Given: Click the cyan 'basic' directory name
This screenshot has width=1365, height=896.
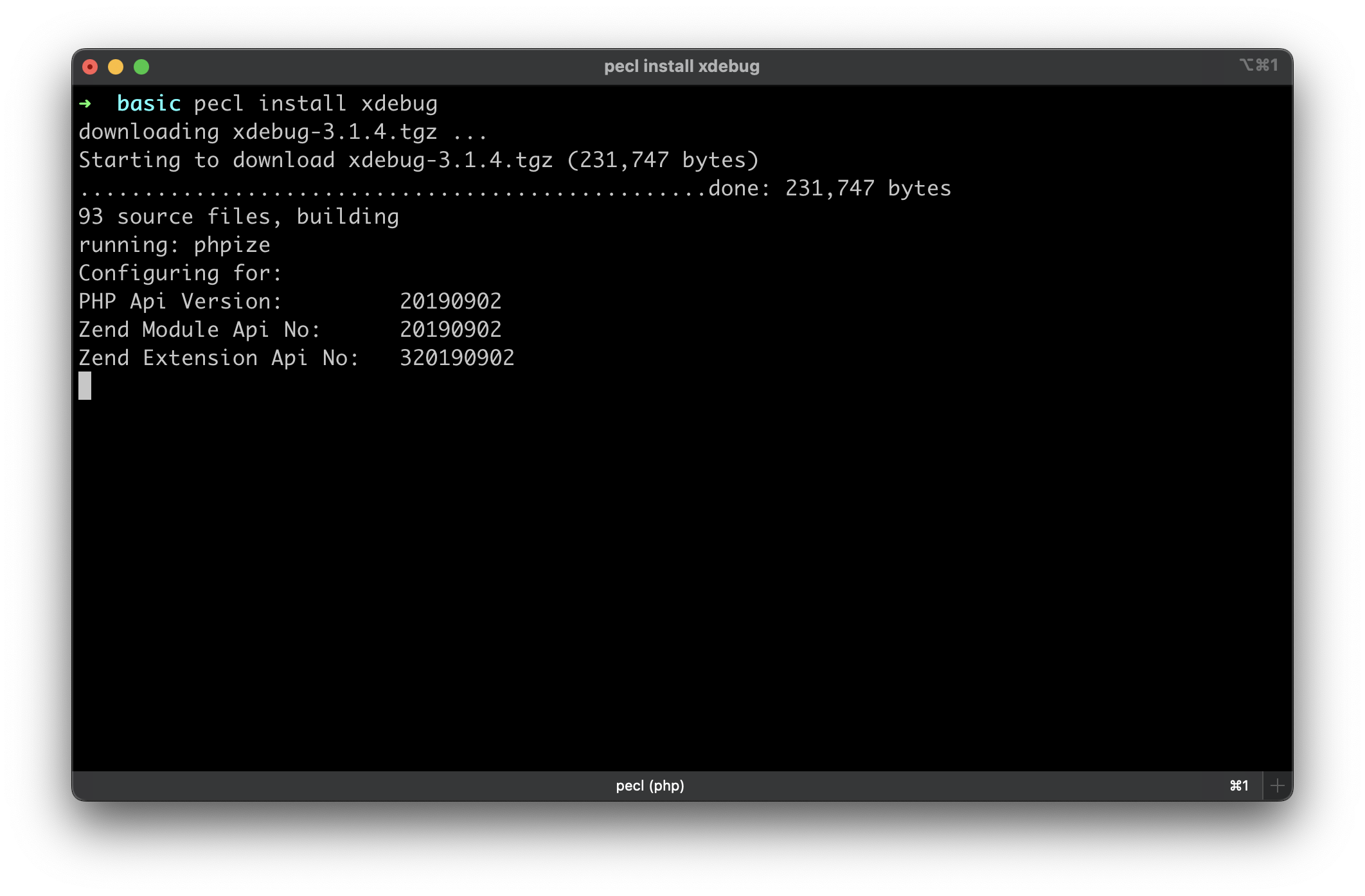Looking at the screenshot, I should click(148, 103).
